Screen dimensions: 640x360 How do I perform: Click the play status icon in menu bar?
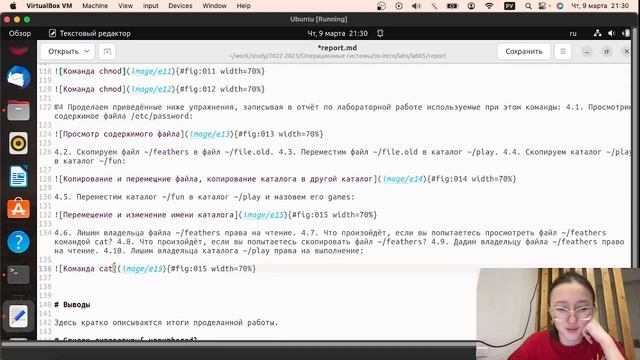coord(399,6)
